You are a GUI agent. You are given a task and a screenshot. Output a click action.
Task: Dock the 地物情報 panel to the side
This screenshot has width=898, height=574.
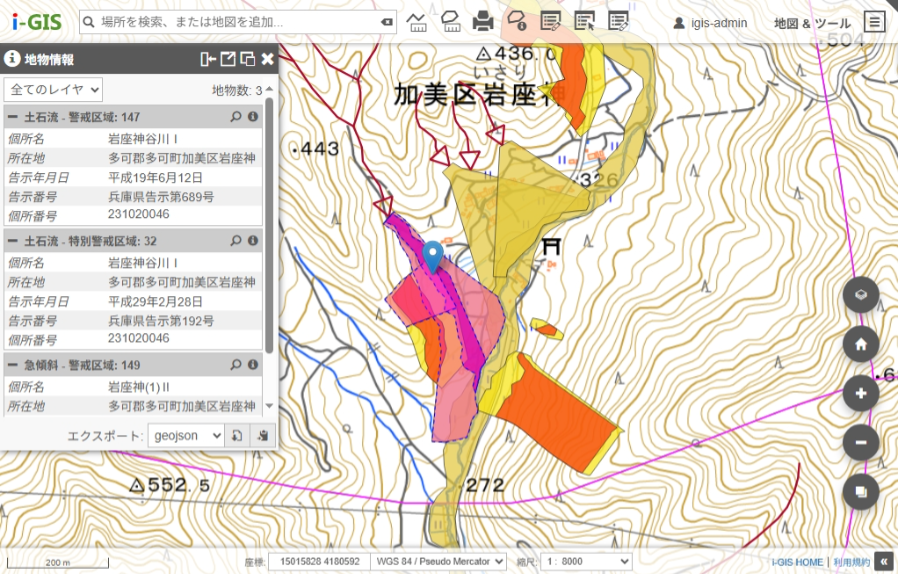[208, 59]
